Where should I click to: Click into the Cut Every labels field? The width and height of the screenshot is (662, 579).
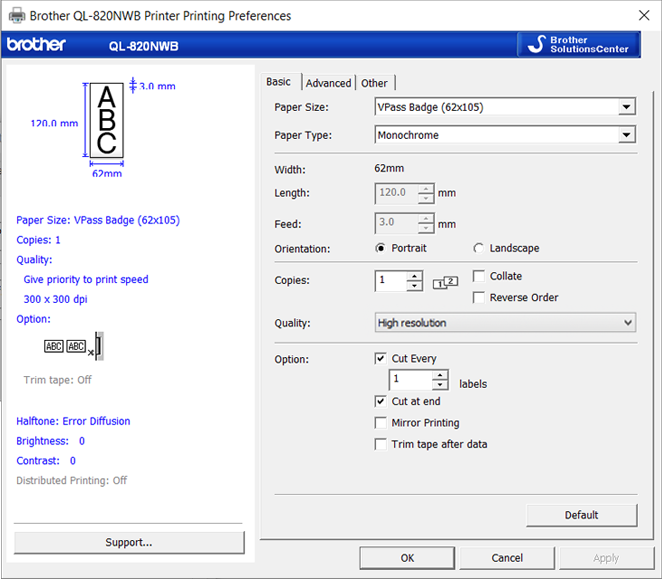[411, 379]
